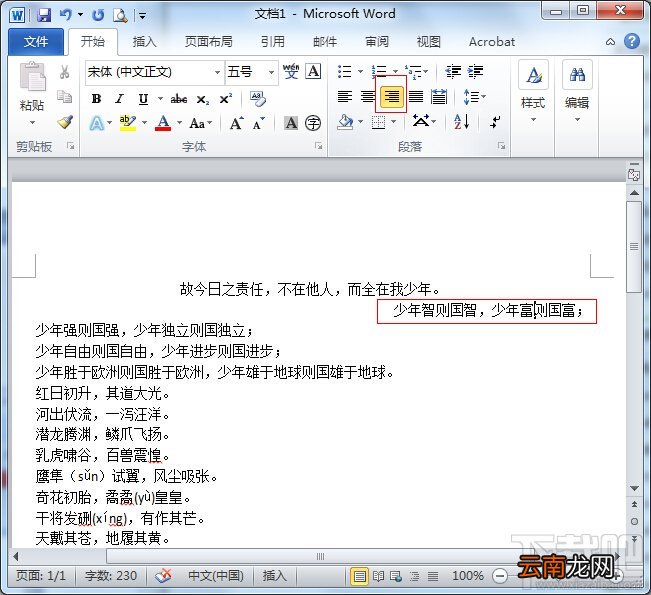Open line spacing dropdown
This screenshot has width=651, height=595.
tap(474, 97)
